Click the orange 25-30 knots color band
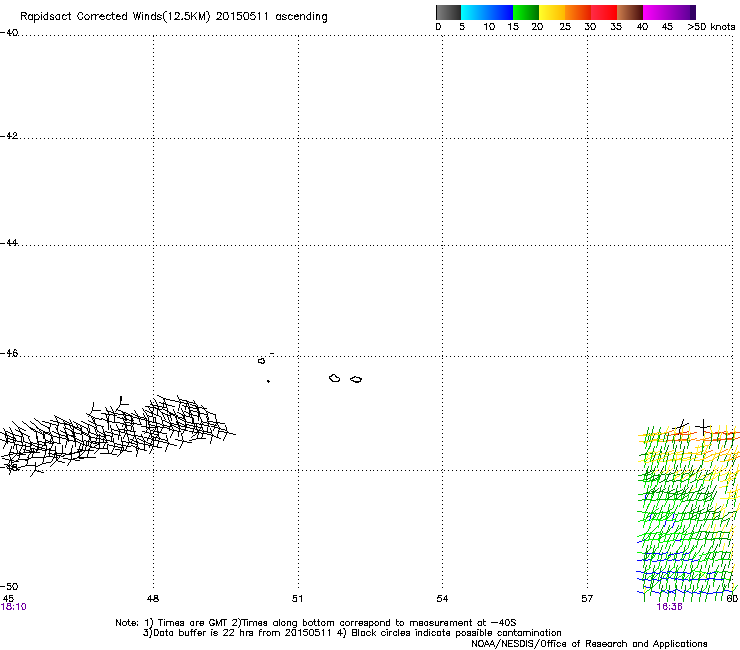740x650 pixels. pyautogui.click(x=578, y=12)
